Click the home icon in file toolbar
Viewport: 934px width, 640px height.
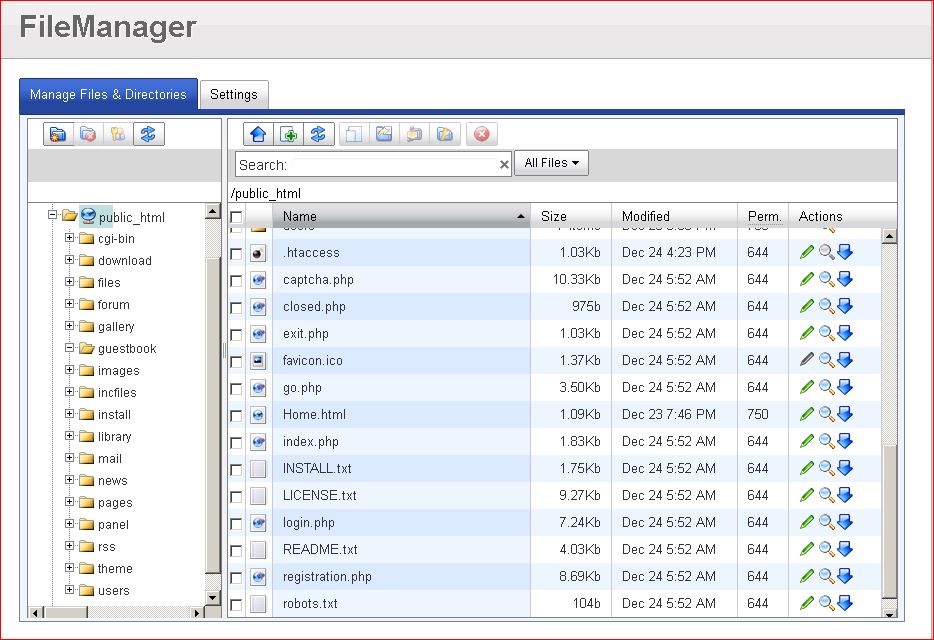(x=258, y=134)
